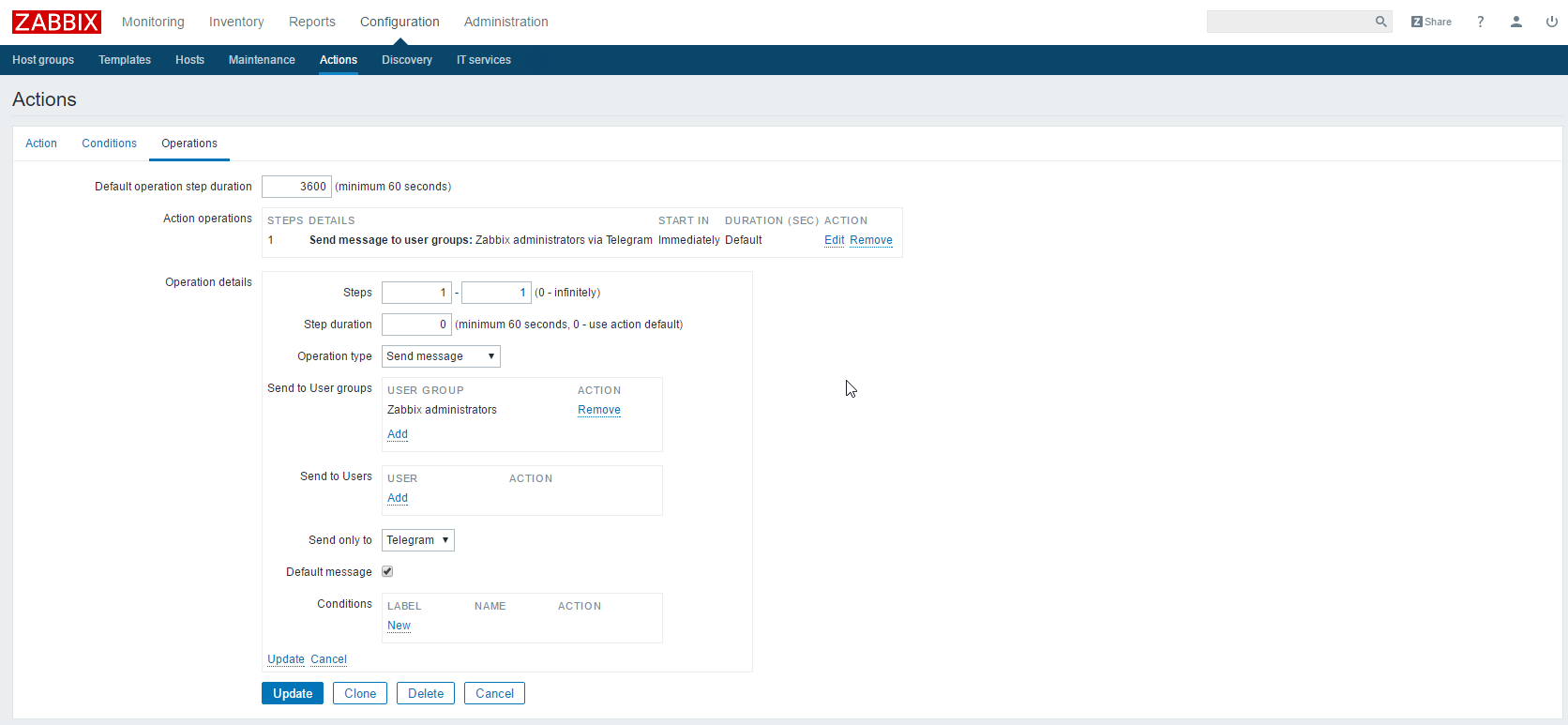The height and width of the screenshot is (725, 1568).
Task: Remove Zabbix administrators user group
Action: pos(598,410)
